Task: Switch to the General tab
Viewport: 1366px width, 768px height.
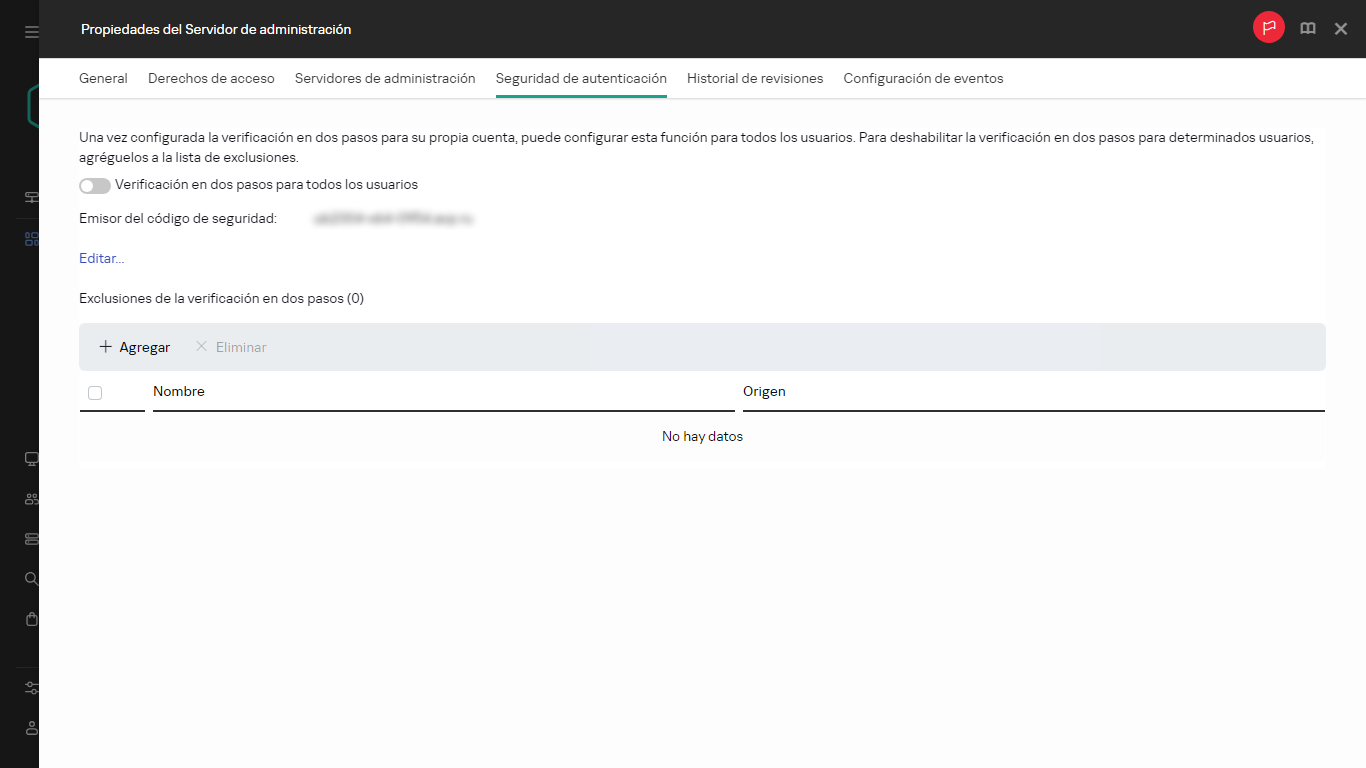Action: pyautogui.click(x=103, y=78)
